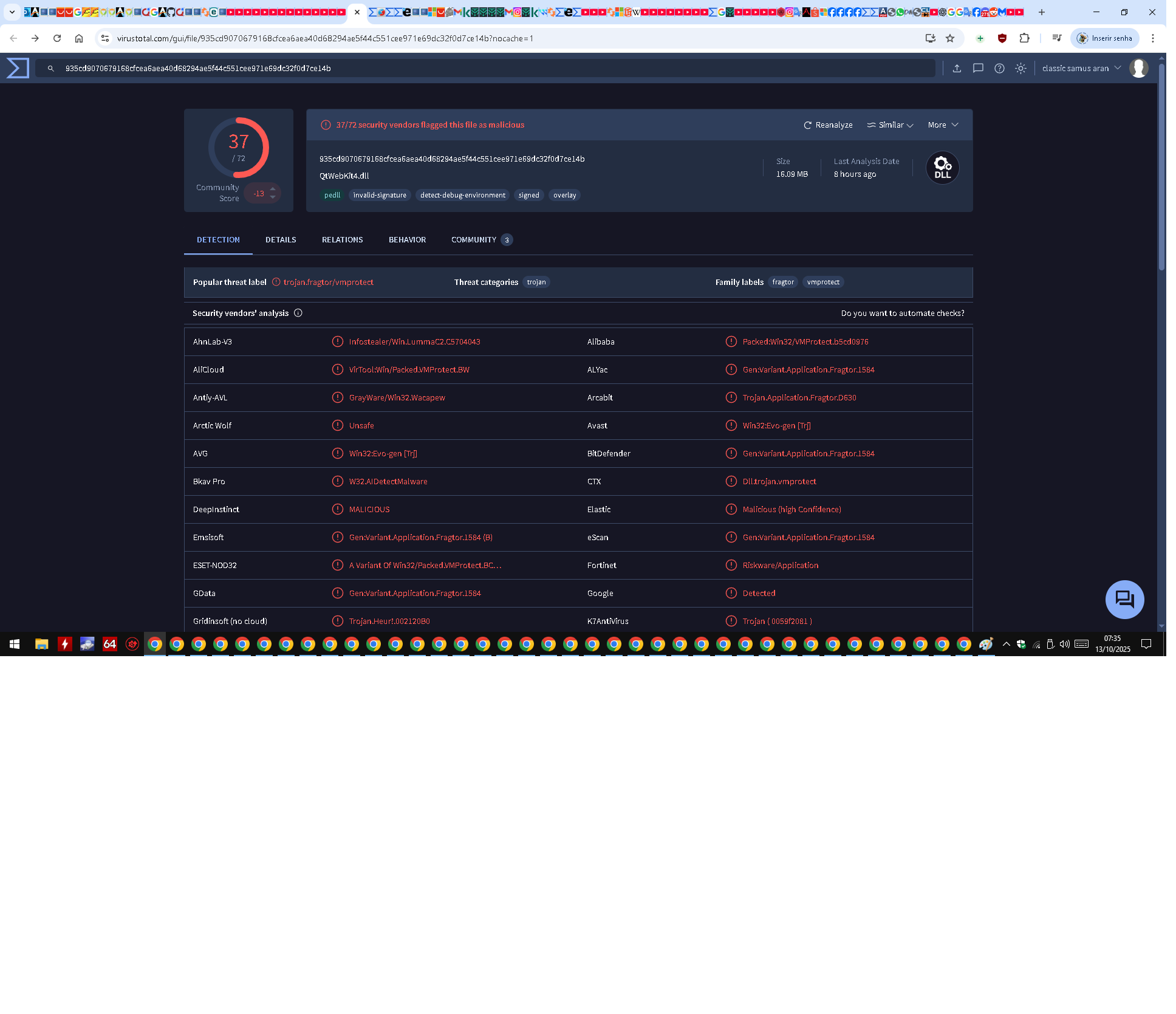Toggle the light/dark theme sun icon
The width and height of the screenshot is (1176, 1014).
[1020, 69]
